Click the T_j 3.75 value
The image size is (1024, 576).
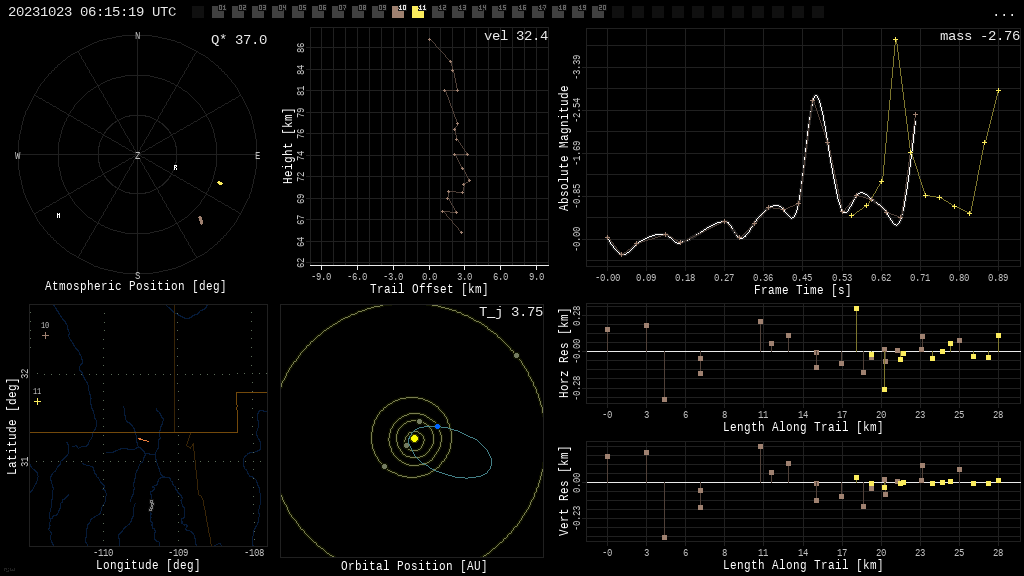(x=511, y=312)
